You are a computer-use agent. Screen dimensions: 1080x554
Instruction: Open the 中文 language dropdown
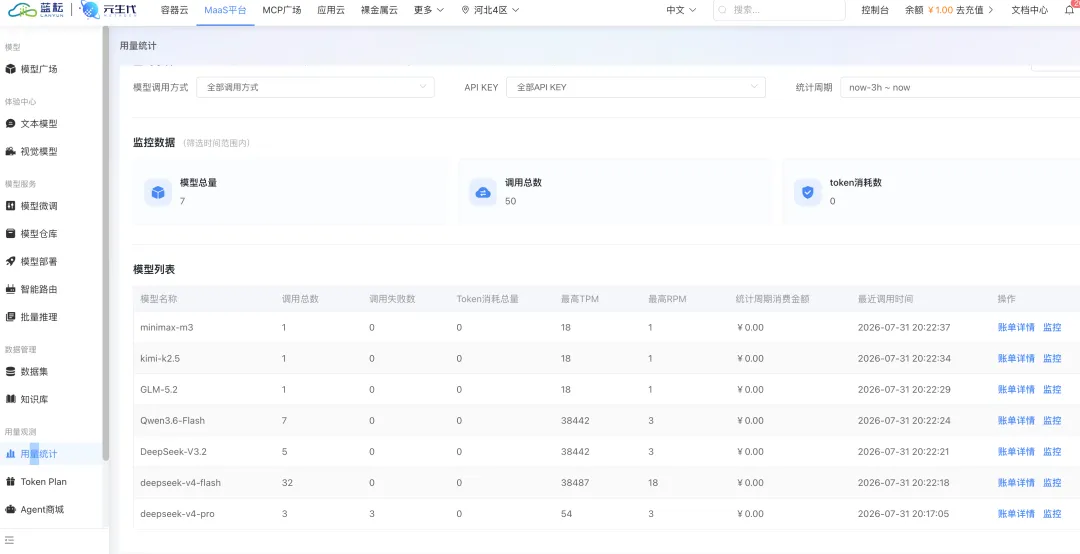click(x=681, y=10)
